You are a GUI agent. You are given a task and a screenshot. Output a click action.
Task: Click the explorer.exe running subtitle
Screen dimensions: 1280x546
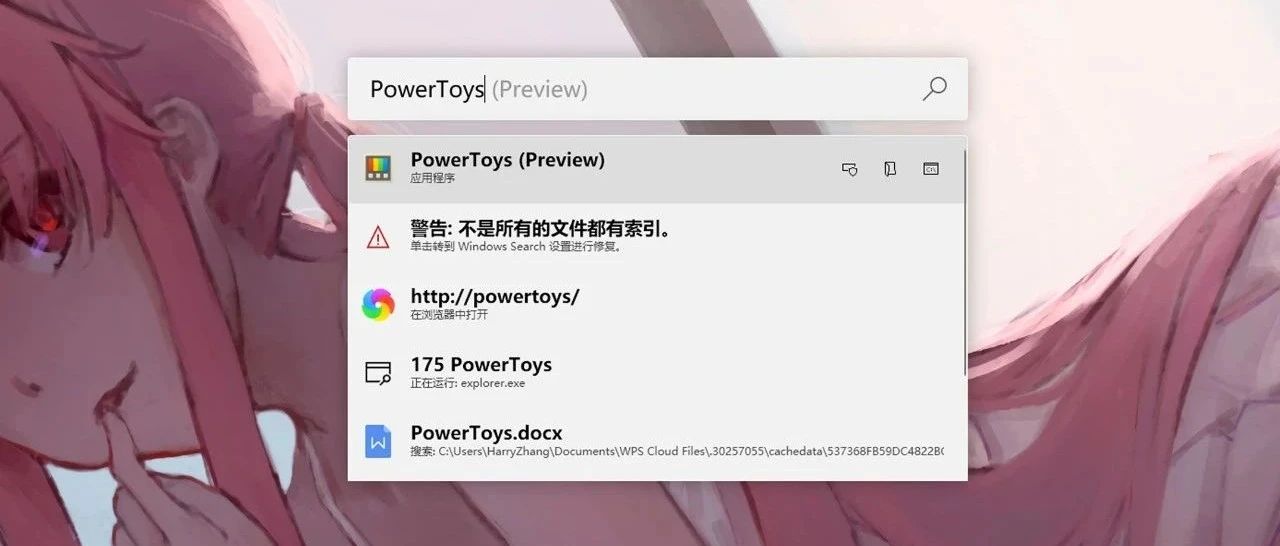coord(468,383)
